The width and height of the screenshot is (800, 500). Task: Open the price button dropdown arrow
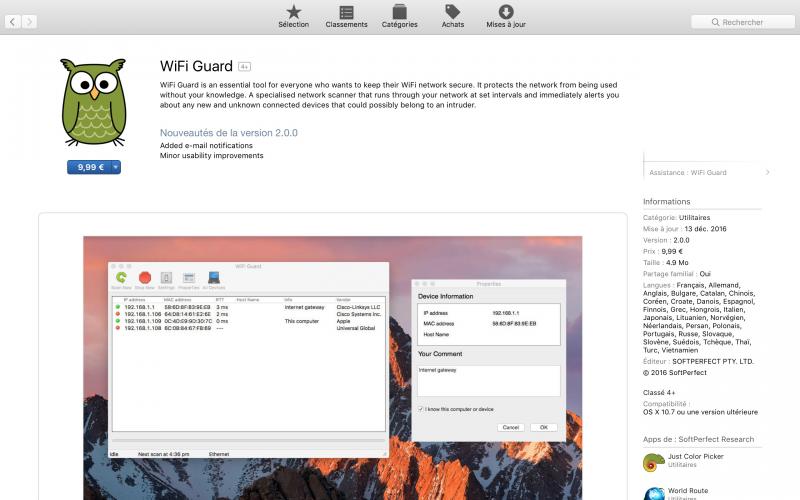tap(116, 167)
